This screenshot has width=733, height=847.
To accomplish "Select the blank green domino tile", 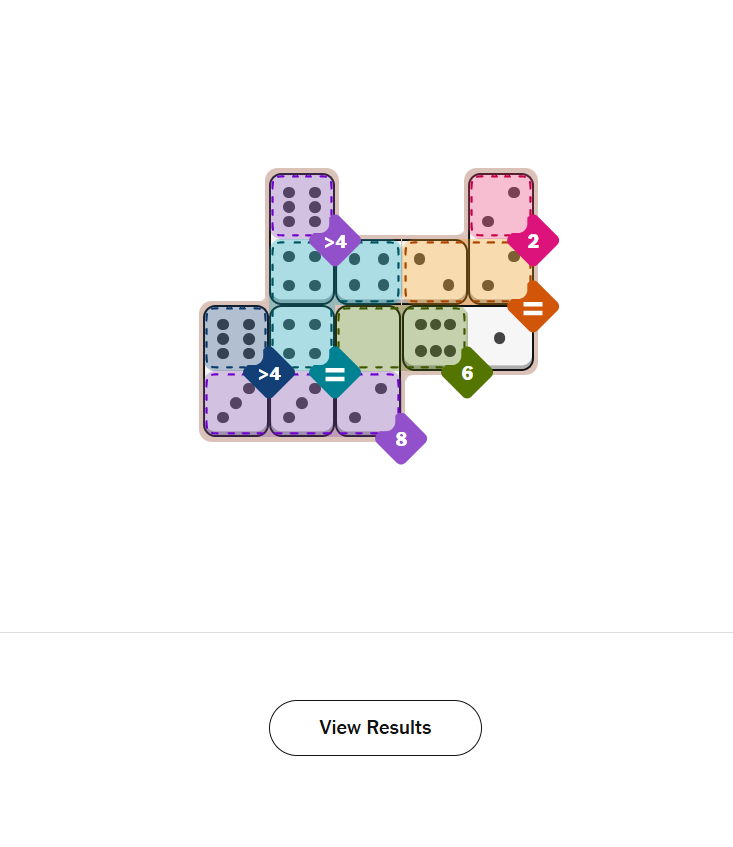I will pos(368,338).
